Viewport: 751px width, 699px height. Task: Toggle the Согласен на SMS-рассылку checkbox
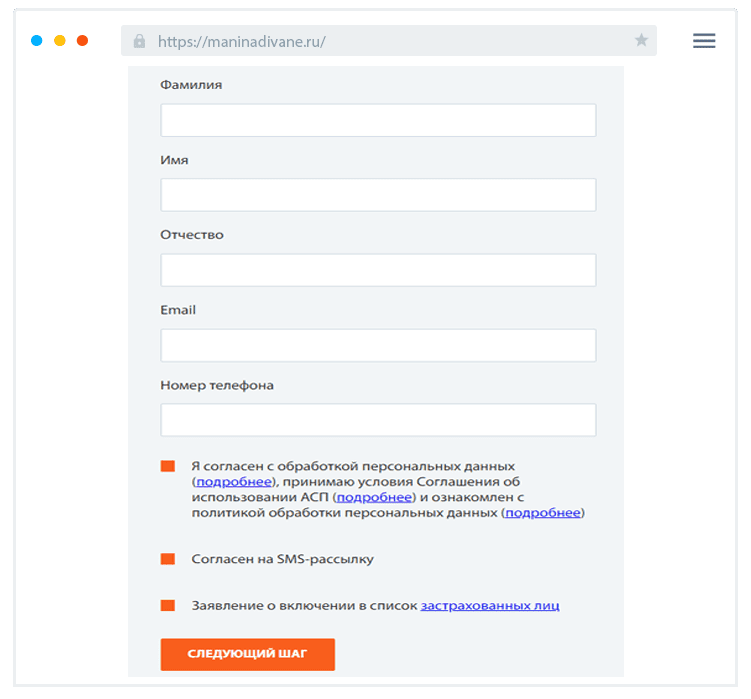168,559
